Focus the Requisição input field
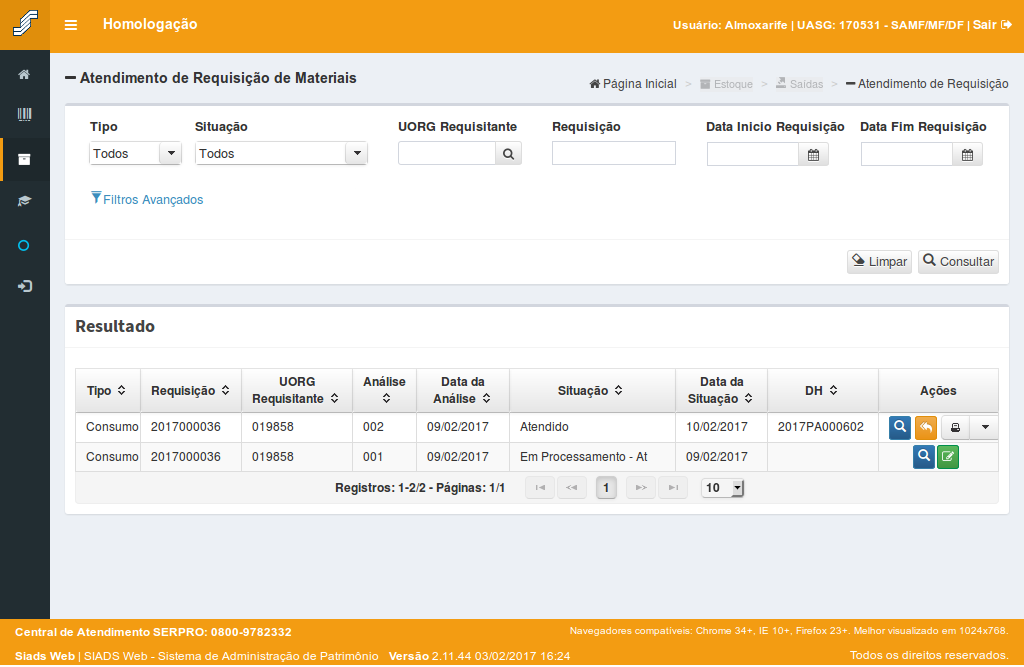 tap(614, 154)
